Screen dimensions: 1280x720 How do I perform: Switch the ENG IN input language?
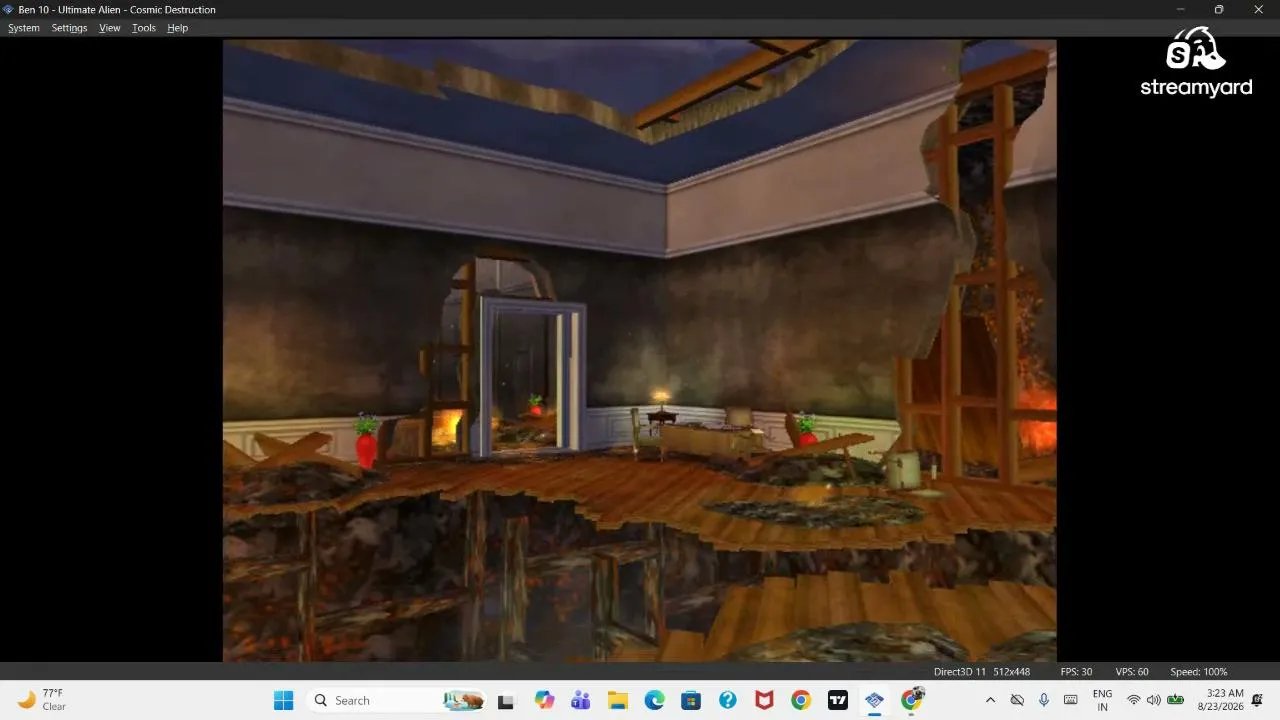(1102, 700)
